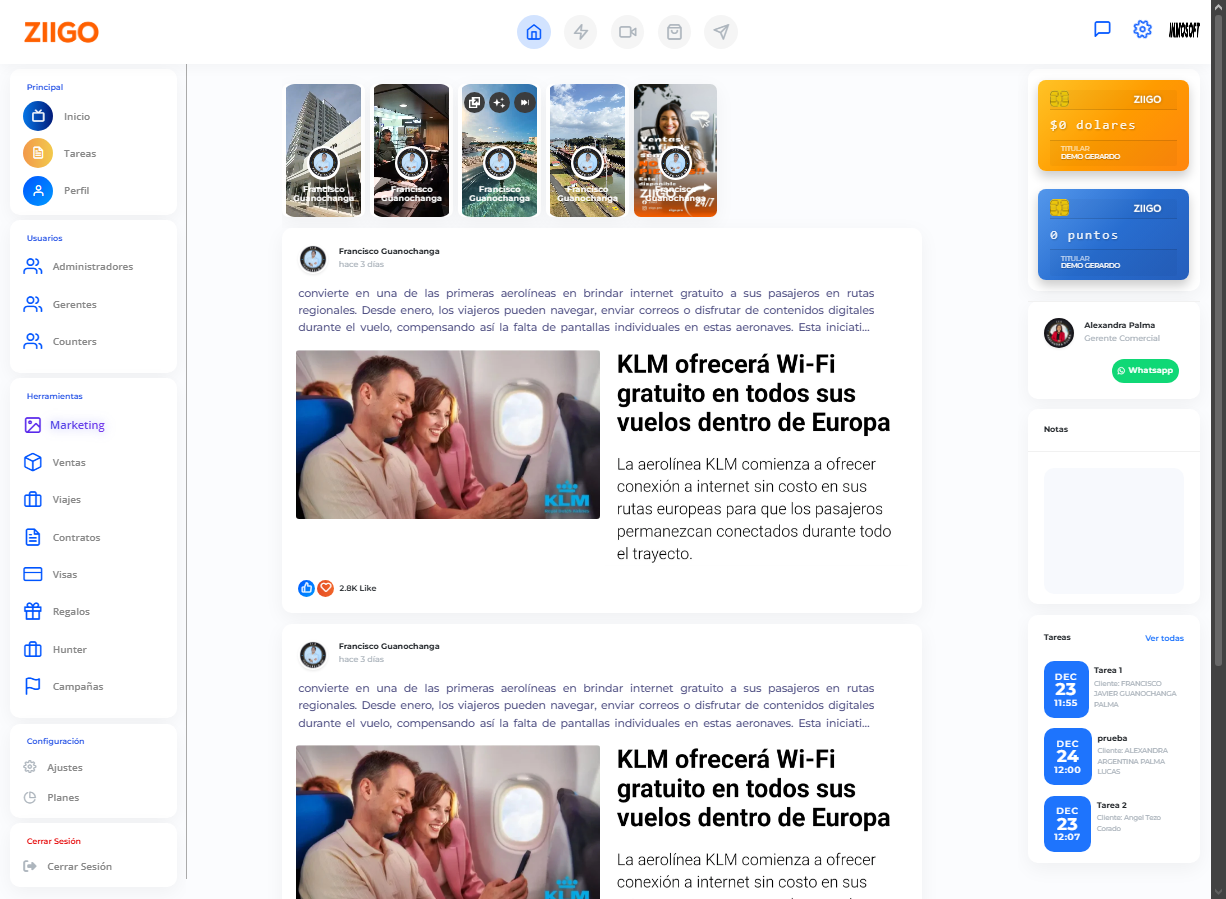The height and width of the screenshot is (899, 1226).
Task: Click the skip-forward icon on pool story
Action: pos(524,102)
